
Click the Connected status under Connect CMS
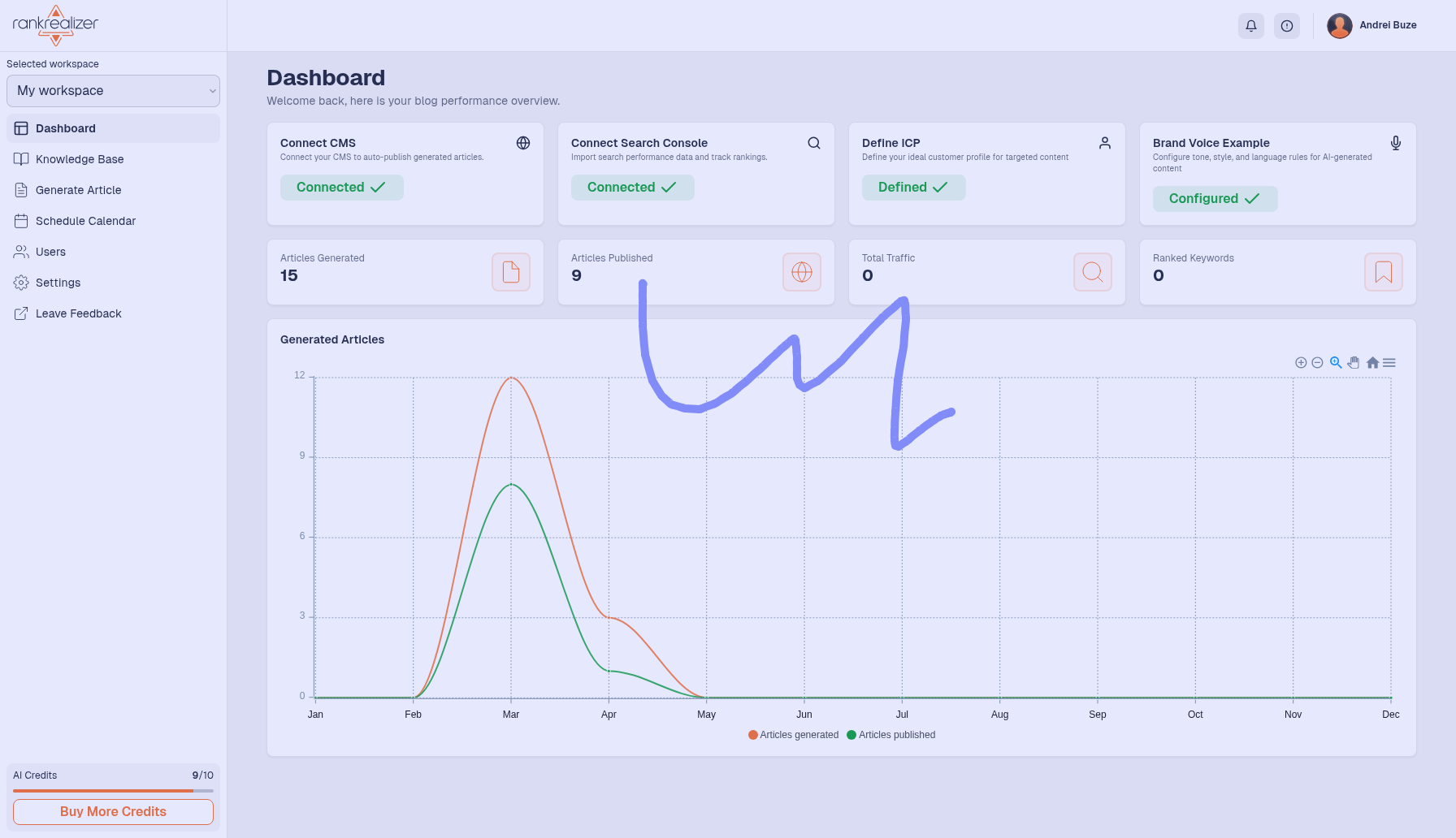click(341, 188)
